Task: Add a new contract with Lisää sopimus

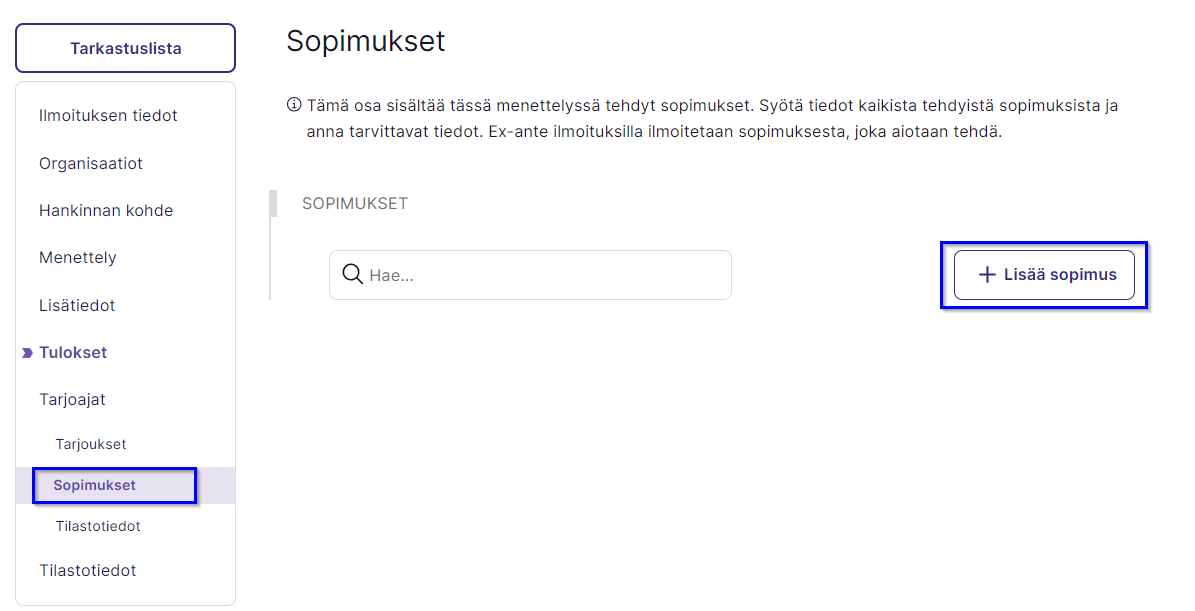Action: pyautogui.click(x=1044, y=275)
